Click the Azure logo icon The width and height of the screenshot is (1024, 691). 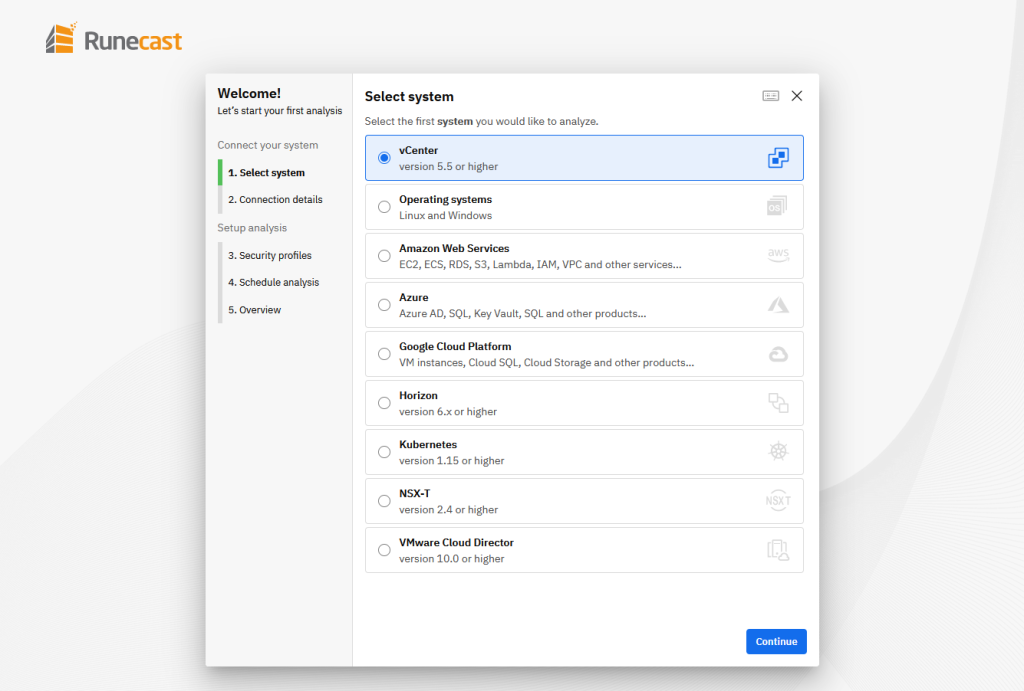coord(778,305)
